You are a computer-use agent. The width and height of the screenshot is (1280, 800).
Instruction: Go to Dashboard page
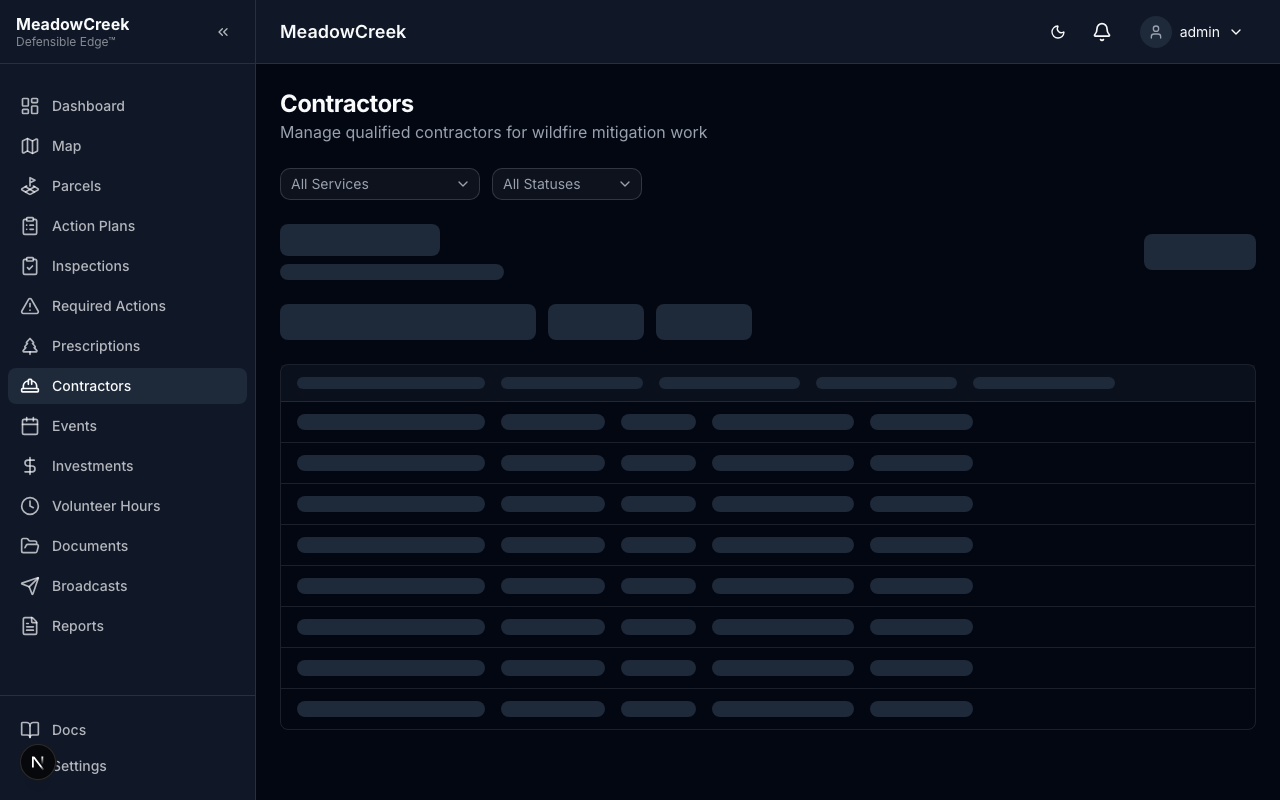pyautogui.click(x=127, y=106)
